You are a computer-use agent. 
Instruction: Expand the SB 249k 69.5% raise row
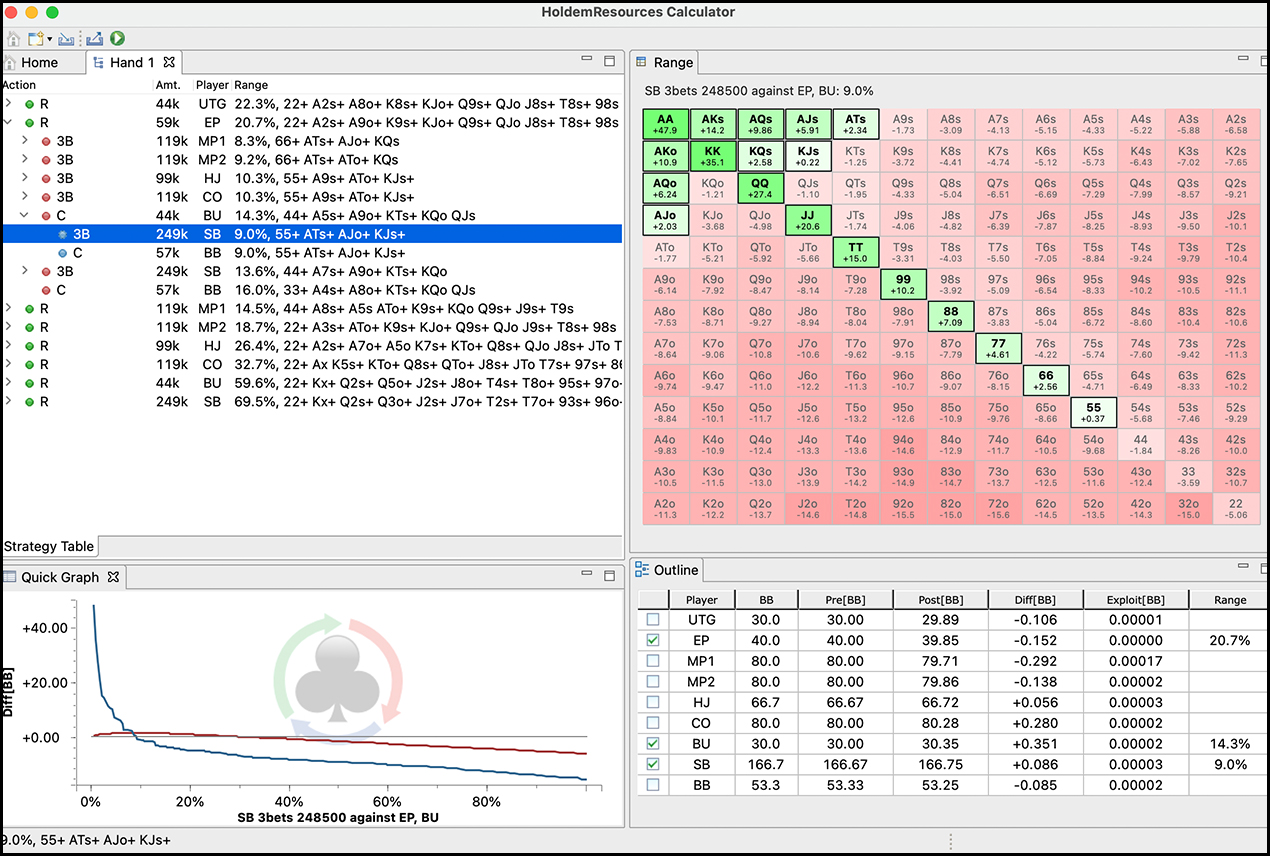click(x=9, y=402)
